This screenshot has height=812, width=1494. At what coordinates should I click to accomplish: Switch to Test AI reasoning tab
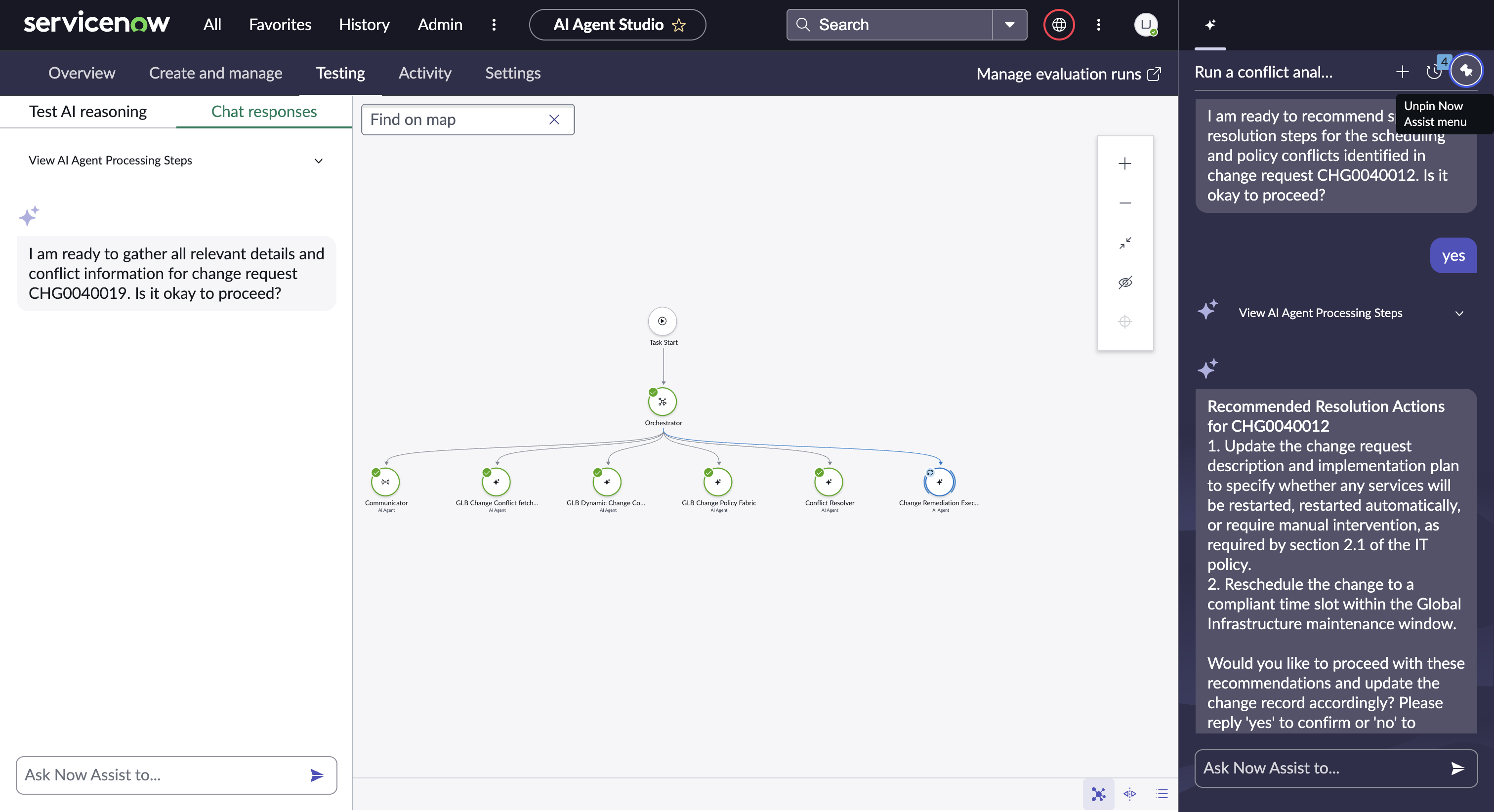88,111
